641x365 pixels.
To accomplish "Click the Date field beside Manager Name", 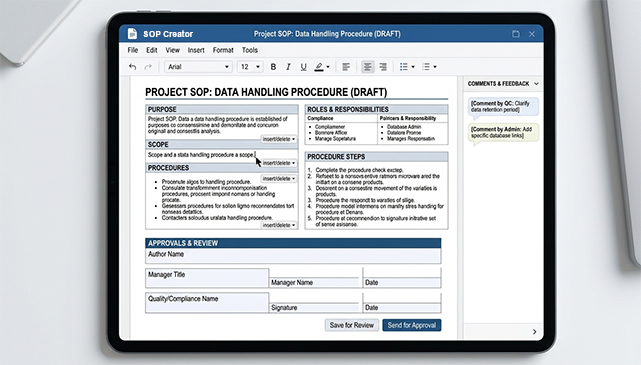I will [x=402, y=282].
